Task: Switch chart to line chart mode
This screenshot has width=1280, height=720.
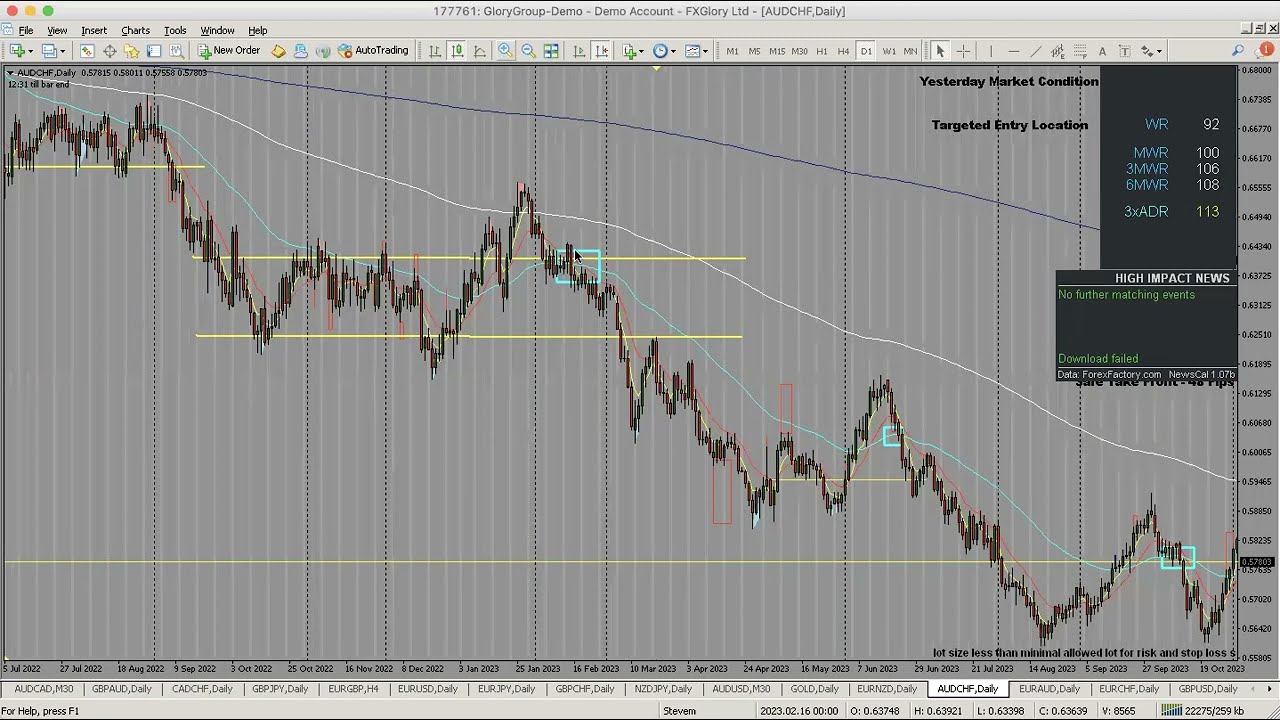Action: 480,51
